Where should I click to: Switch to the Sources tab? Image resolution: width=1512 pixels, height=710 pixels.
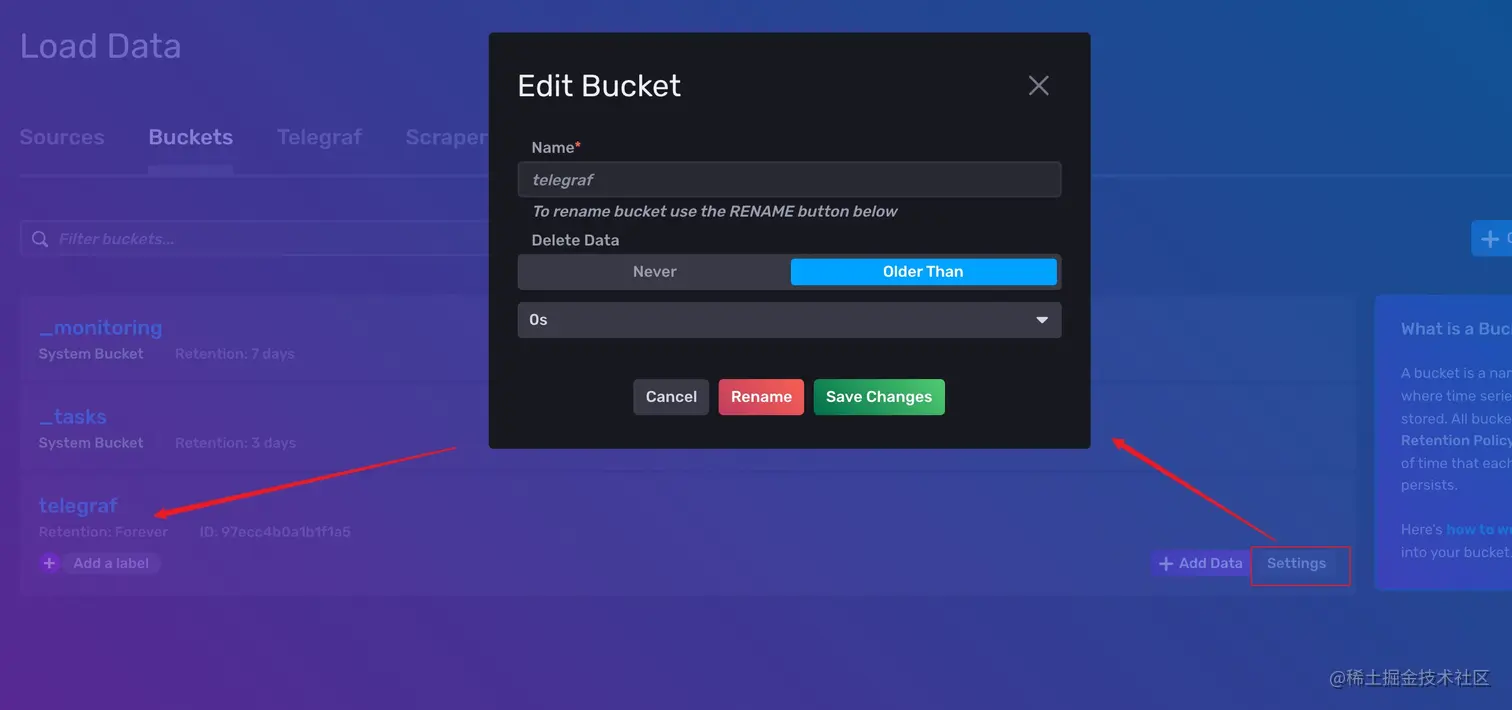point(62,137)
